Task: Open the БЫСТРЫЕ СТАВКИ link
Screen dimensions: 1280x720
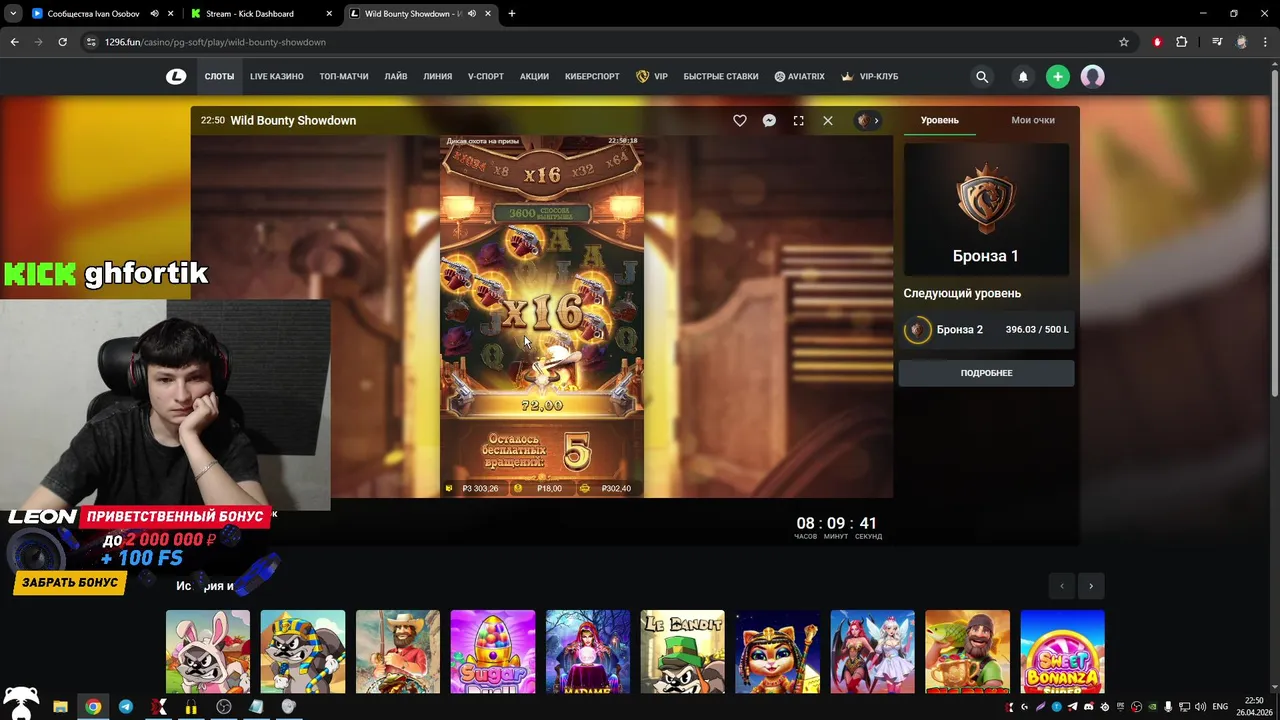Action: coord(721,76)
